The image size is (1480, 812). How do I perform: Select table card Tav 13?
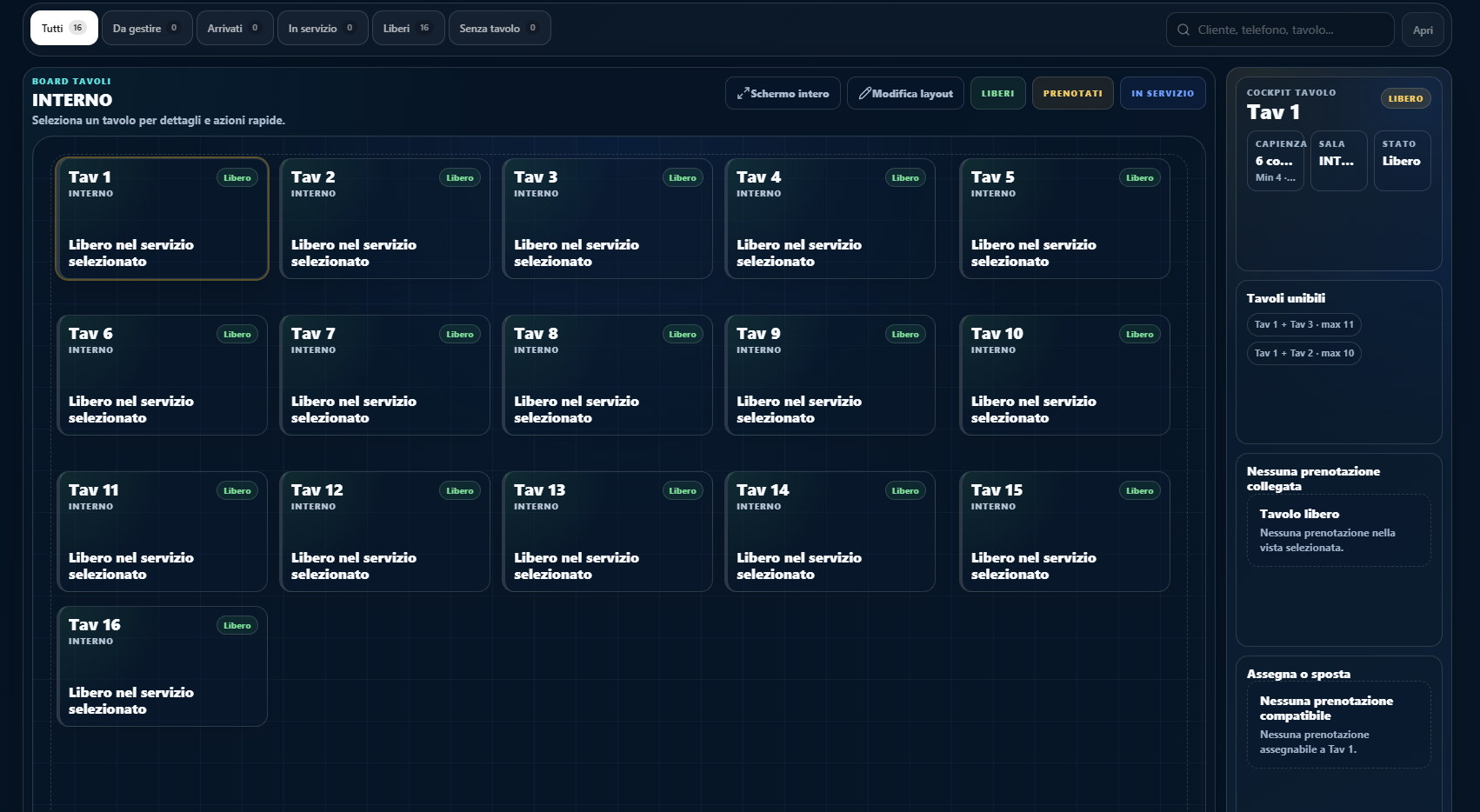(607, 531)
